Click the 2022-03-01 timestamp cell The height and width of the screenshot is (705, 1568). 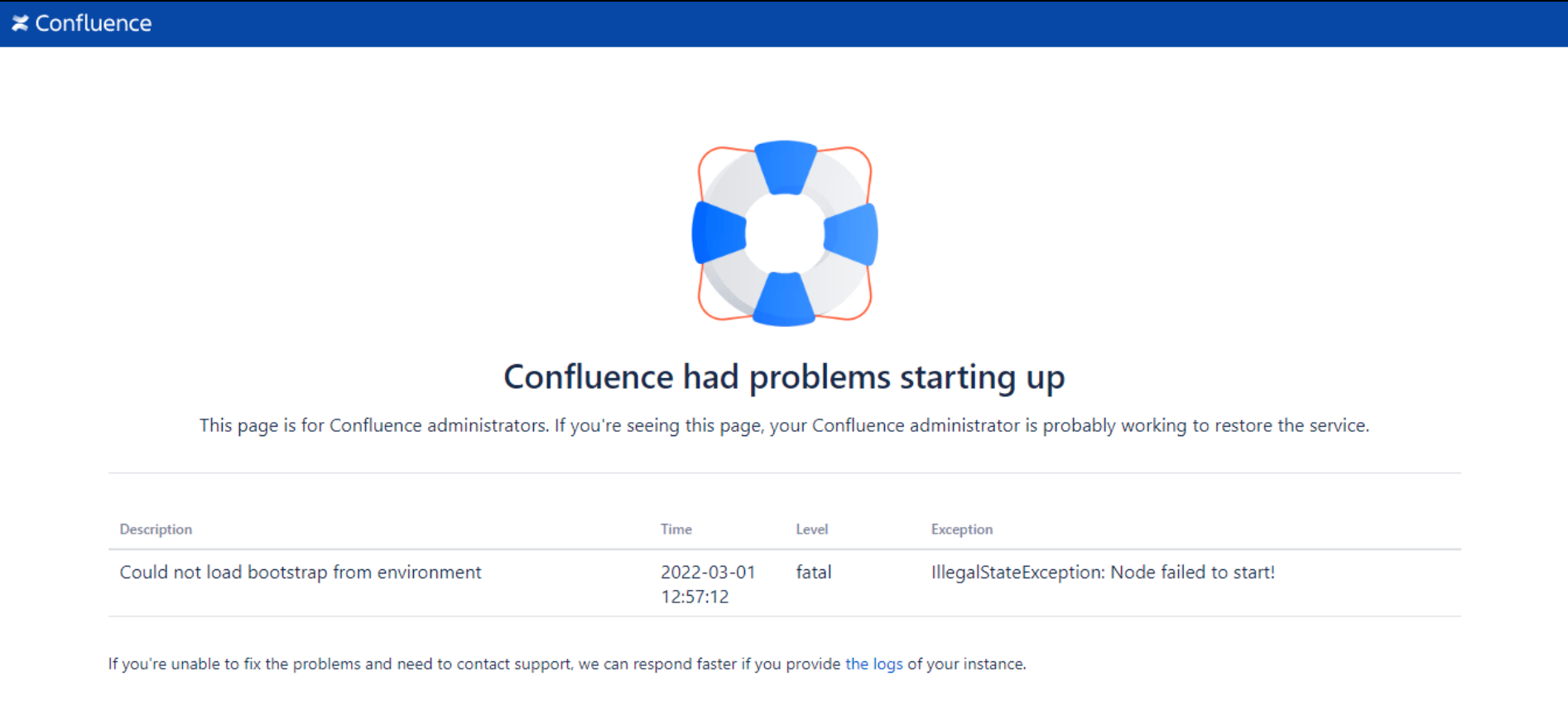[708, 584]
